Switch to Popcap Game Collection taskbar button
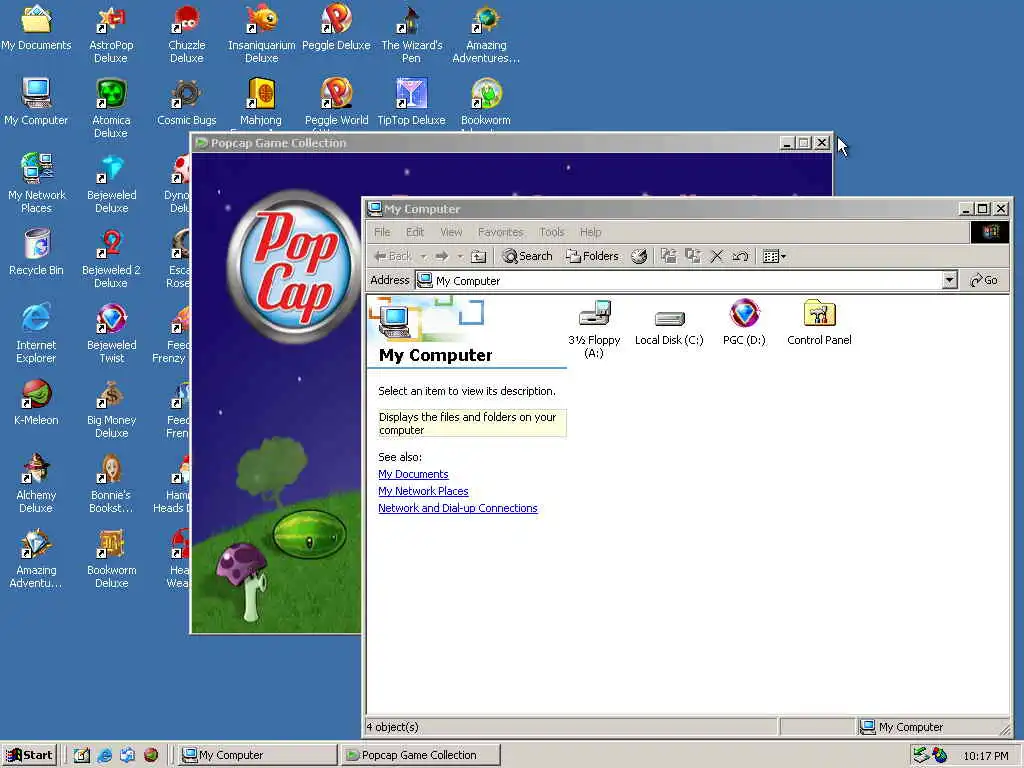This screenshot has width=1024, height=768. click(x=421, y=755)
